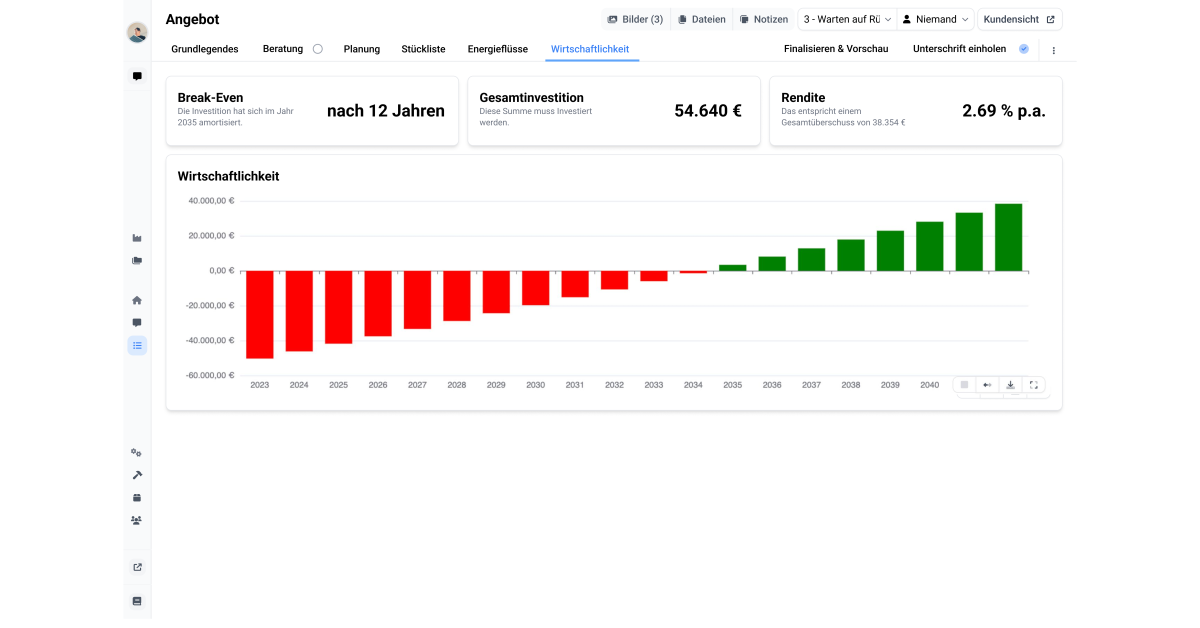1200x628 pixels.
Task: Click the '40.000,00 €' axis label
Action: [211, 201]
